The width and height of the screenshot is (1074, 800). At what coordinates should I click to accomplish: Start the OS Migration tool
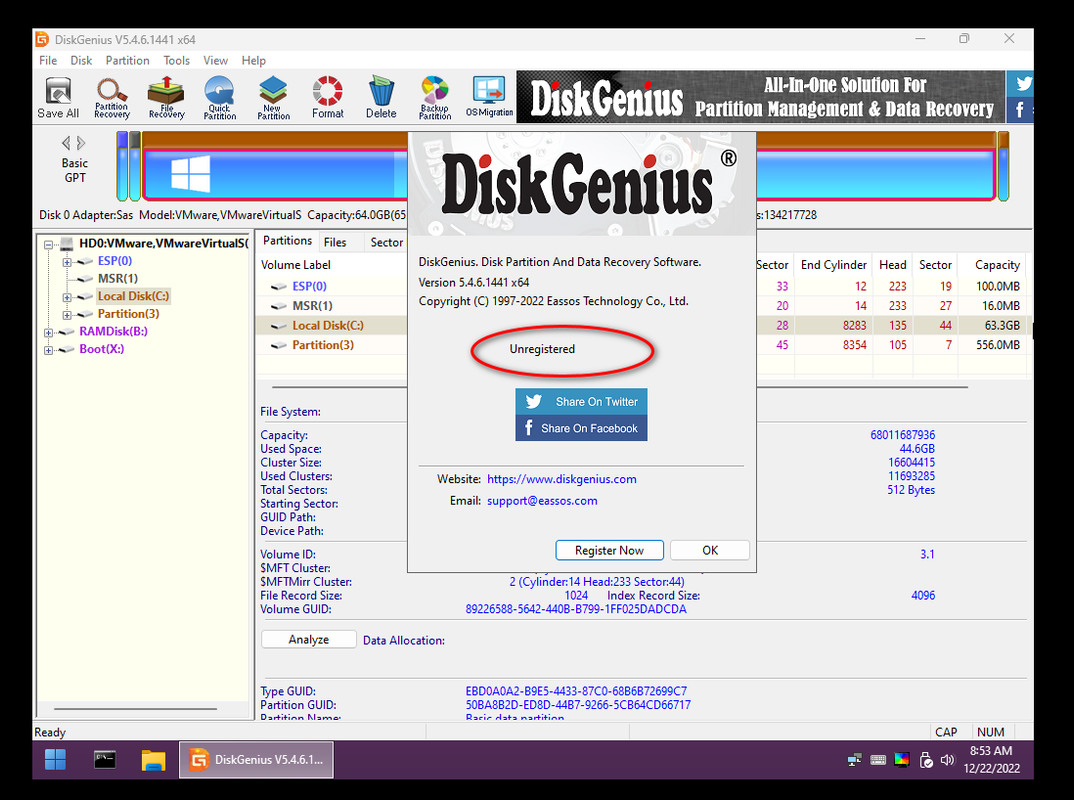tap(489, 98)
